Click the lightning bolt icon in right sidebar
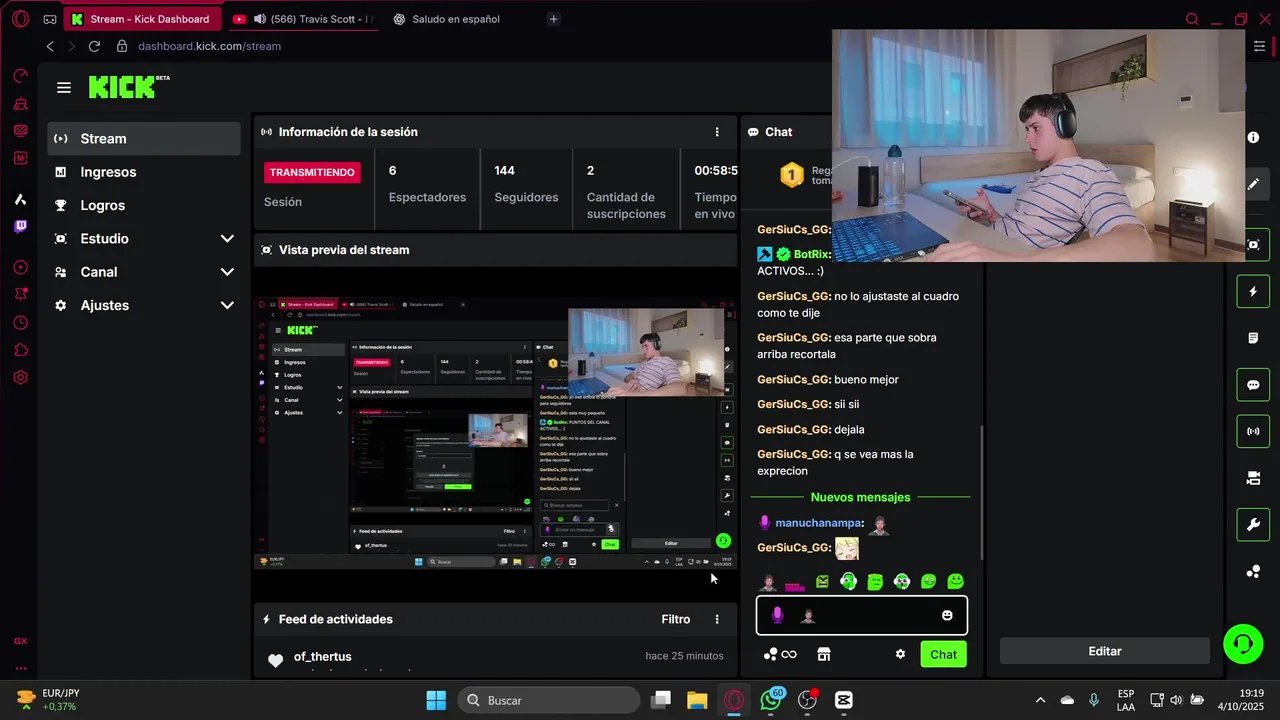 [1253, 291]
